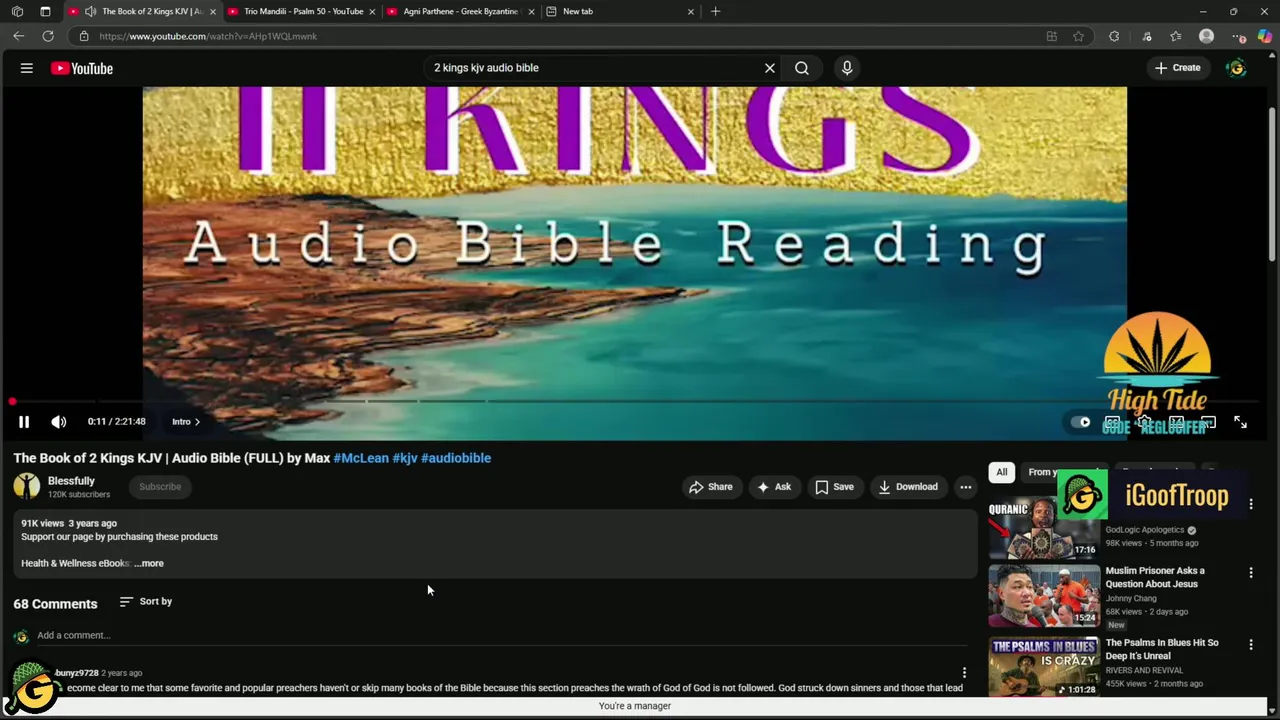
Task: Open options for bunyz9728 comment
Action: coord(964,673)
